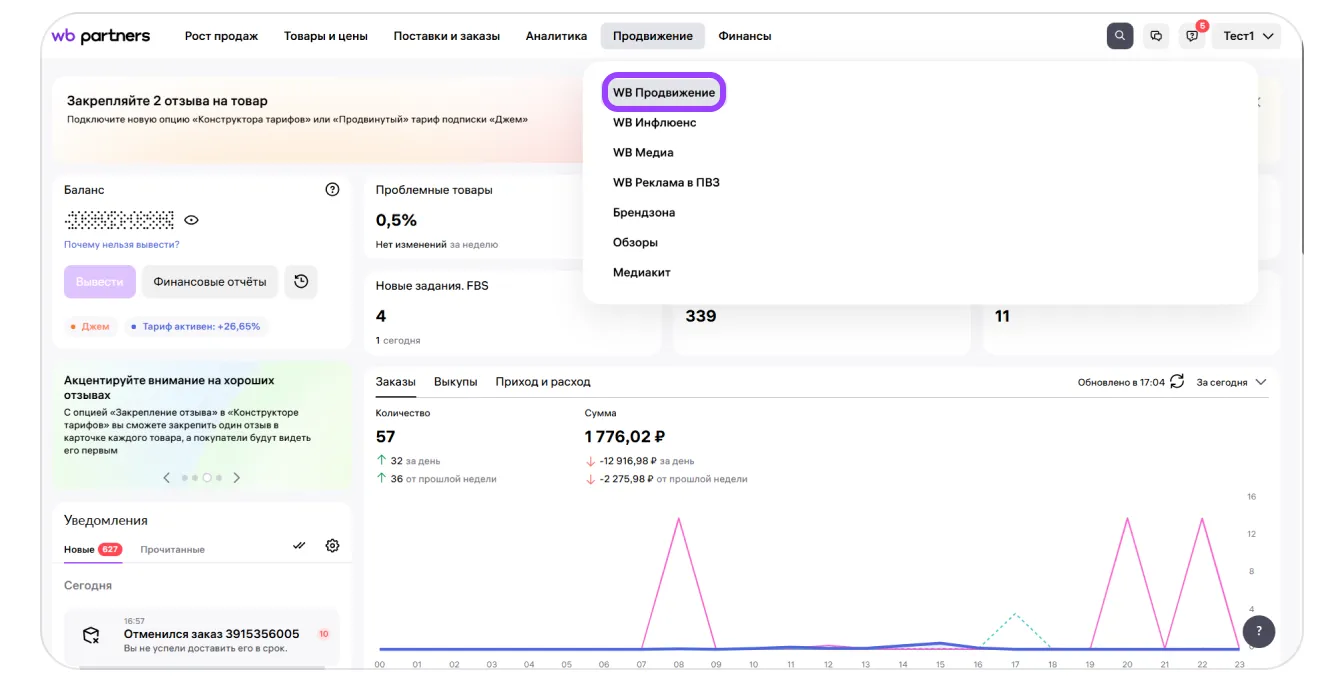Go to the previous banner slide arrow
Viewport: 1344px width, 680px height.
[x=167, y=478]
